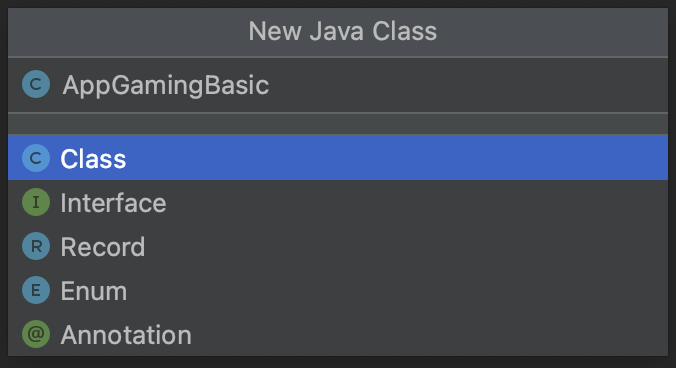Click the blank space in the Annotation row

point(431,334)
